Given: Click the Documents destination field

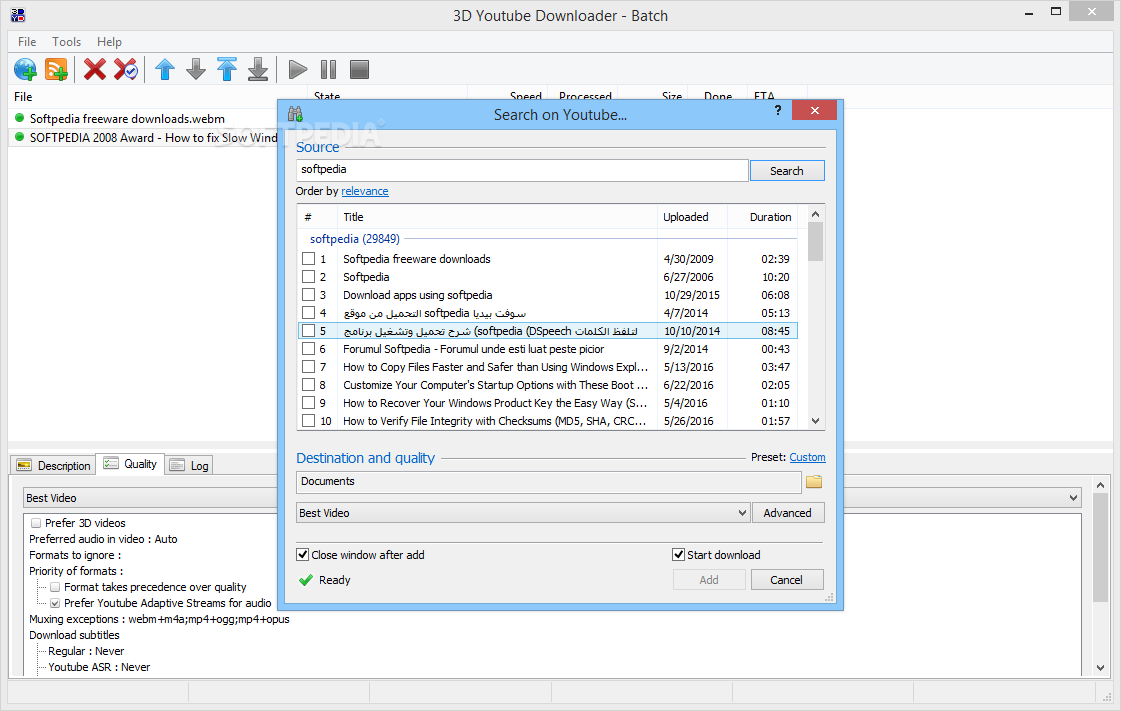Looking at the screenshot, I should pyautogui.click(x=548, y=482).
